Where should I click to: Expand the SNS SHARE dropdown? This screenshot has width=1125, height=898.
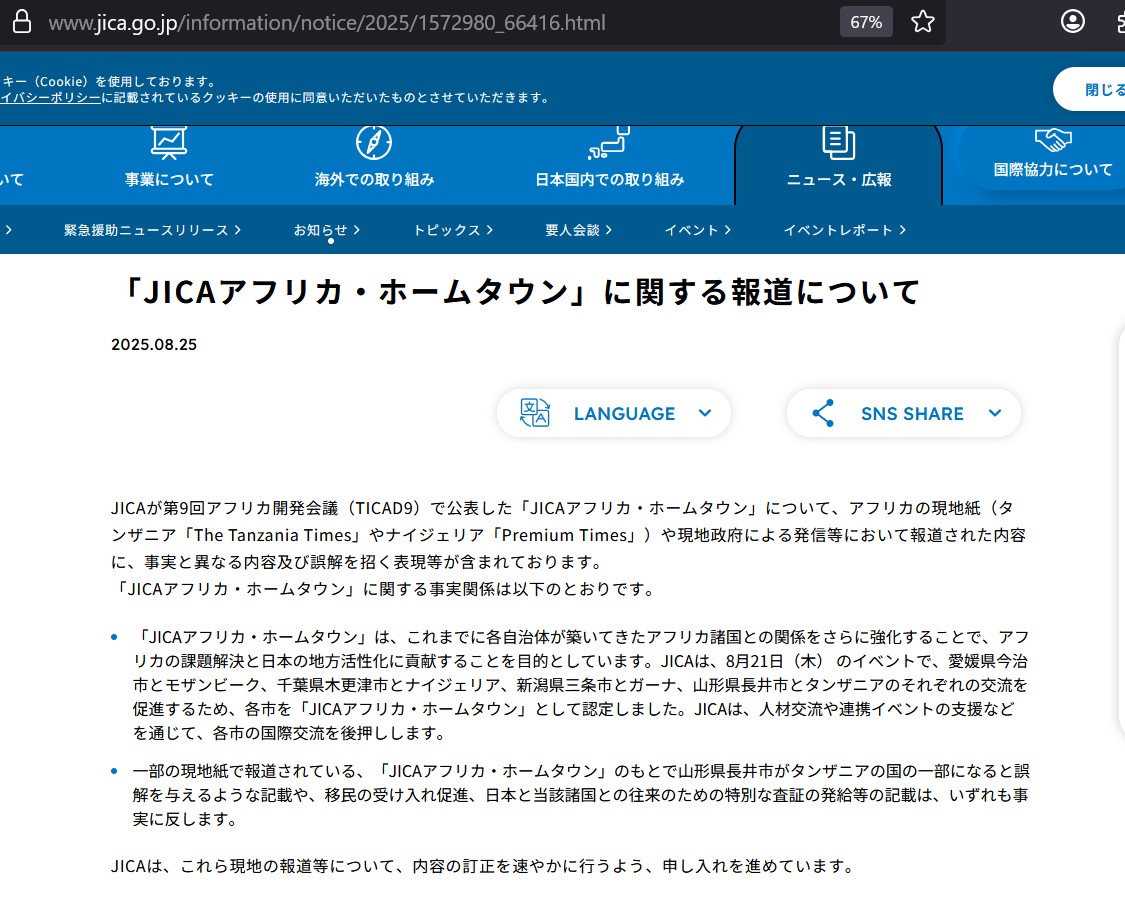tap(994, 413)
